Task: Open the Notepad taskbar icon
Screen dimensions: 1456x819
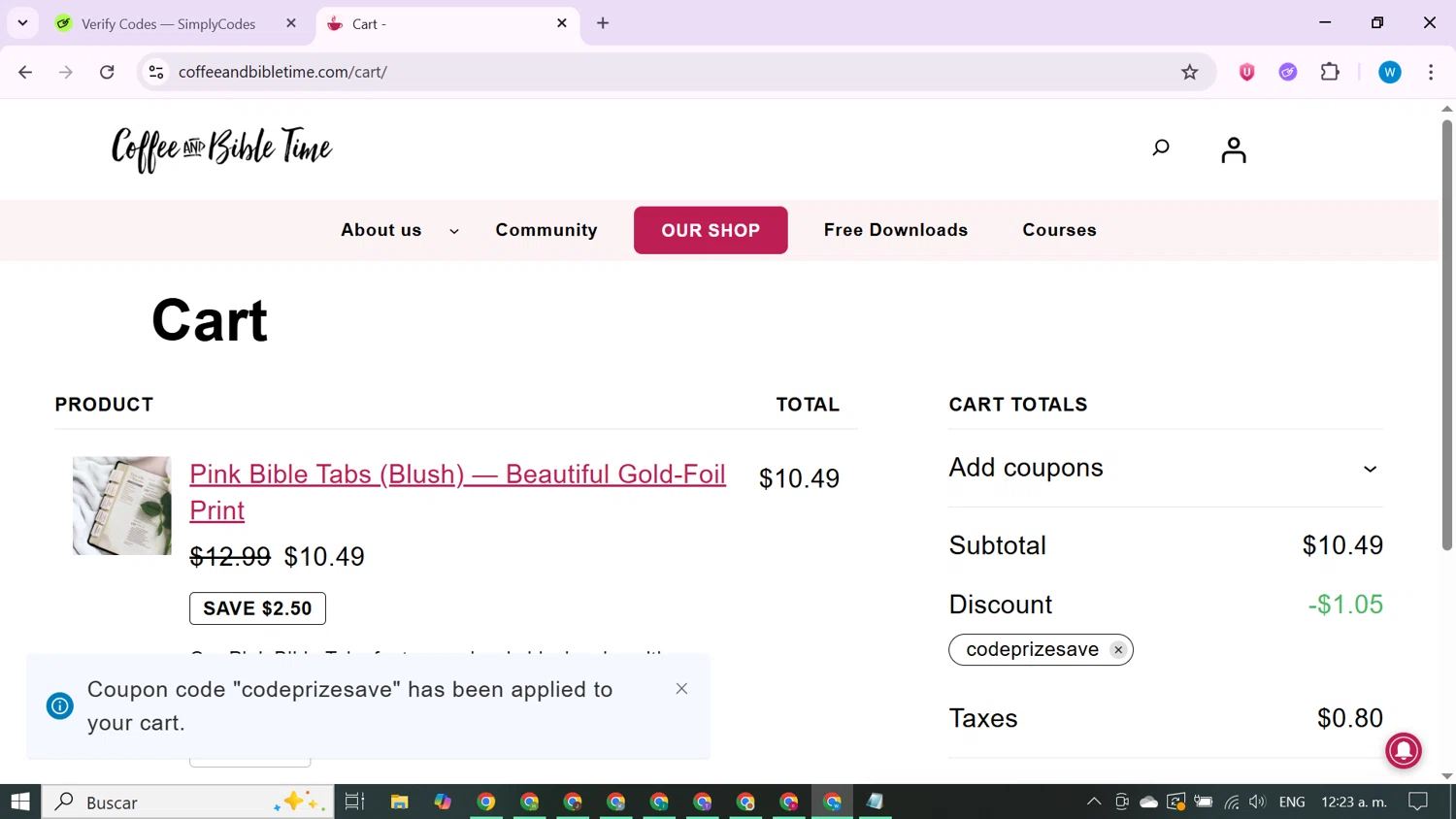Action: pos(875,802)
